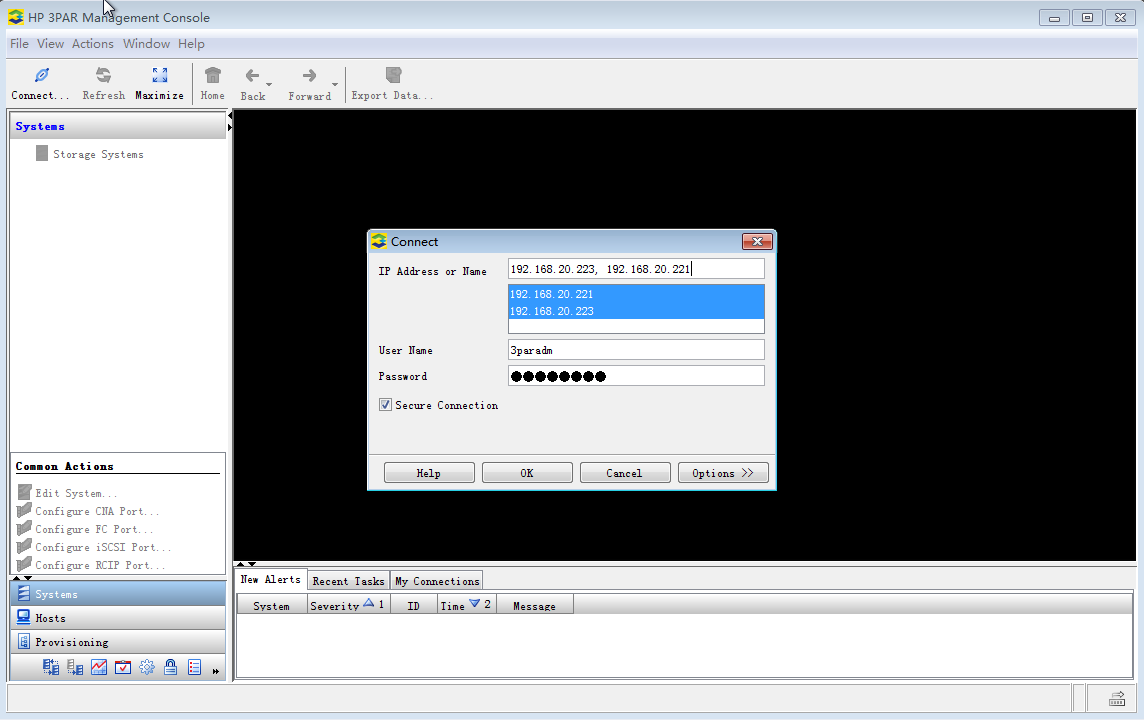1144x720 pixels.
Task: Expand Options in the Connect dialog
Action: pyautogui.click(x=722, y=473)
